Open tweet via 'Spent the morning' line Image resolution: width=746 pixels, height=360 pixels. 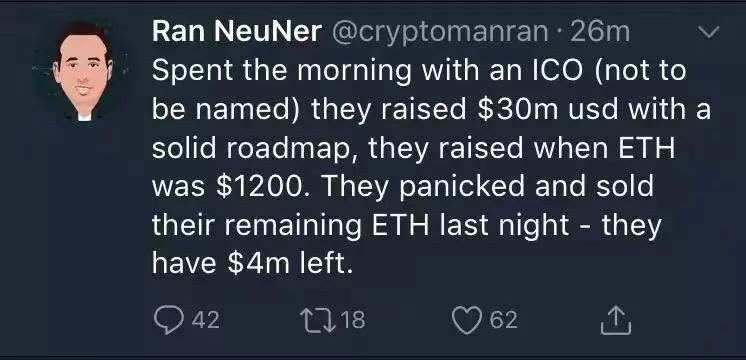pyautogui.click(x=419, y=71)
